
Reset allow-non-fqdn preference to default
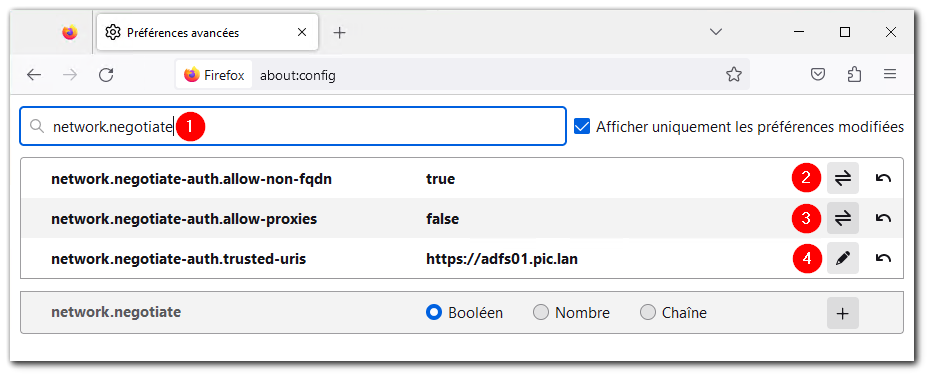883,178
